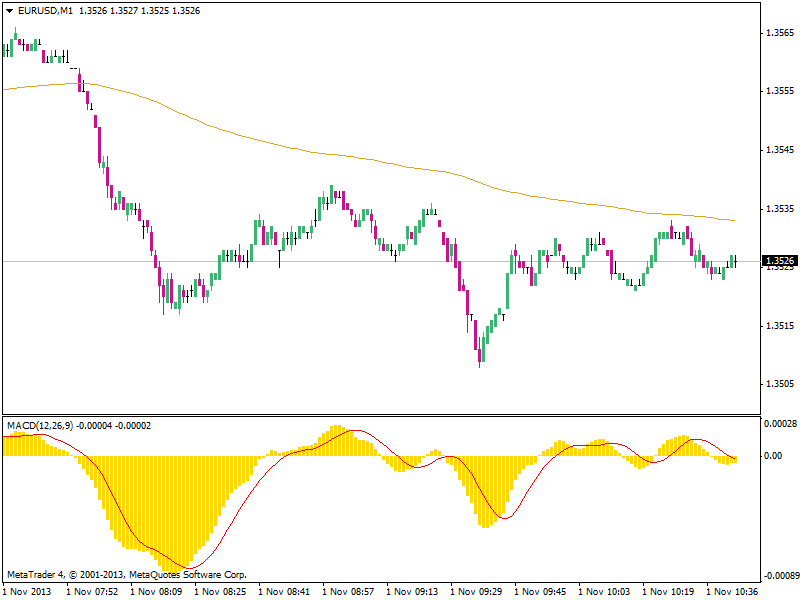Click the EURUSD,M1 chart title text
Image resolution: width=800 pixels, height=600 pixels.
point(45,11)
